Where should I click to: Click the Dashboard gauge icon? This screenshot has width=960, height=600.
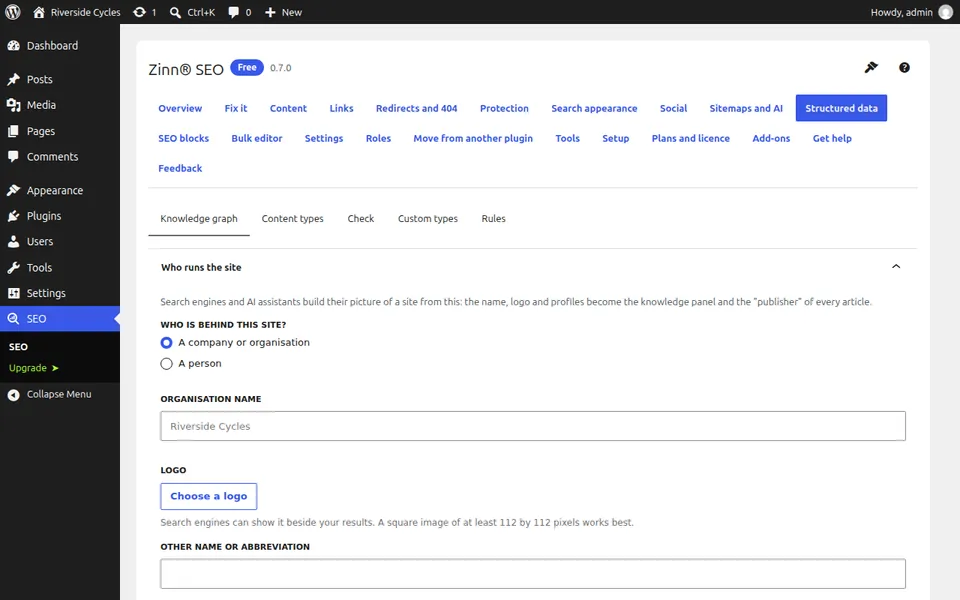point(13,45)
